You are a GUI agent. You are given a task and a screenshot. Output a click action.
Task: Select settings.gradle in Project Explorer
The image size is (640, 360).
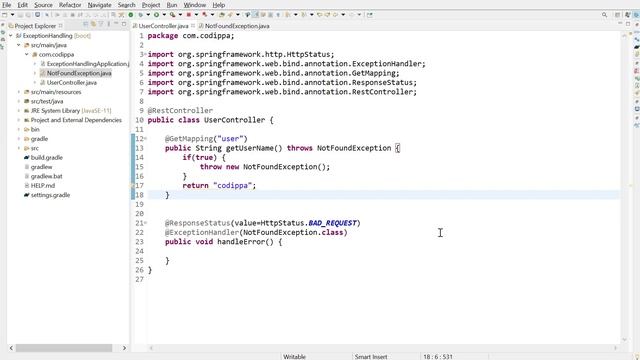pyautogui.click(x=50, y=195)
